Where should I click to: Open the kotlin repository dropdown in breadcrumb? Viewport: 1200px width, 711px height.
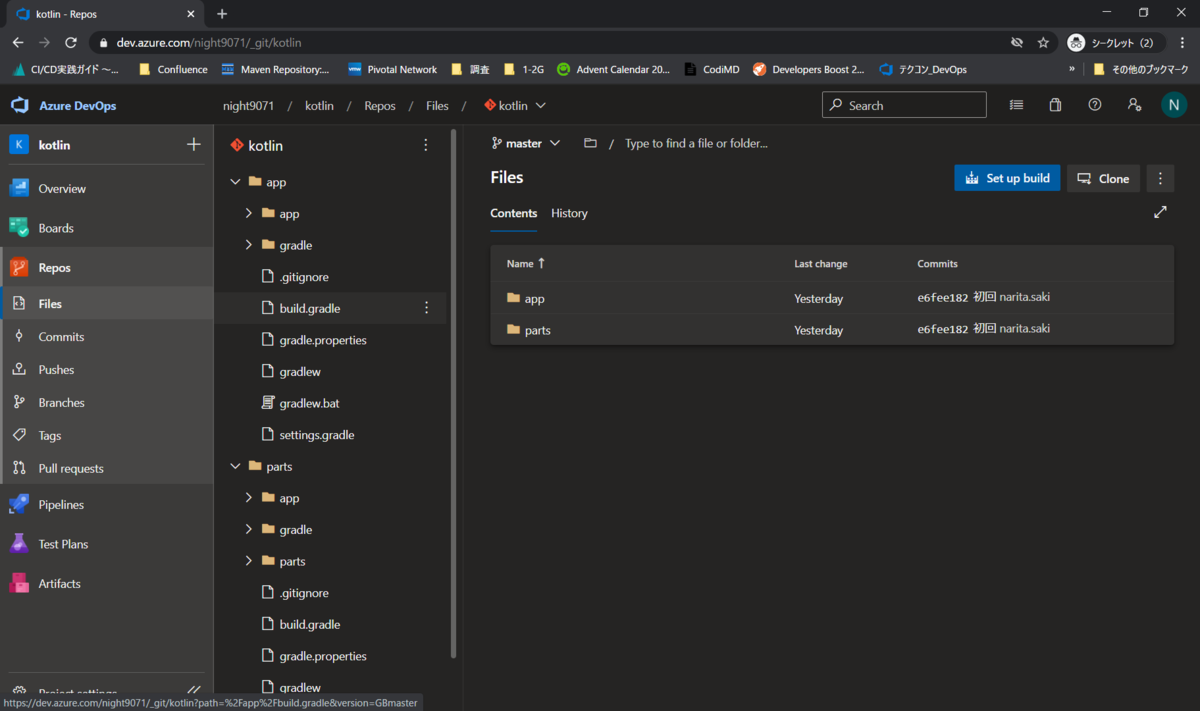[x=515, y=105]
